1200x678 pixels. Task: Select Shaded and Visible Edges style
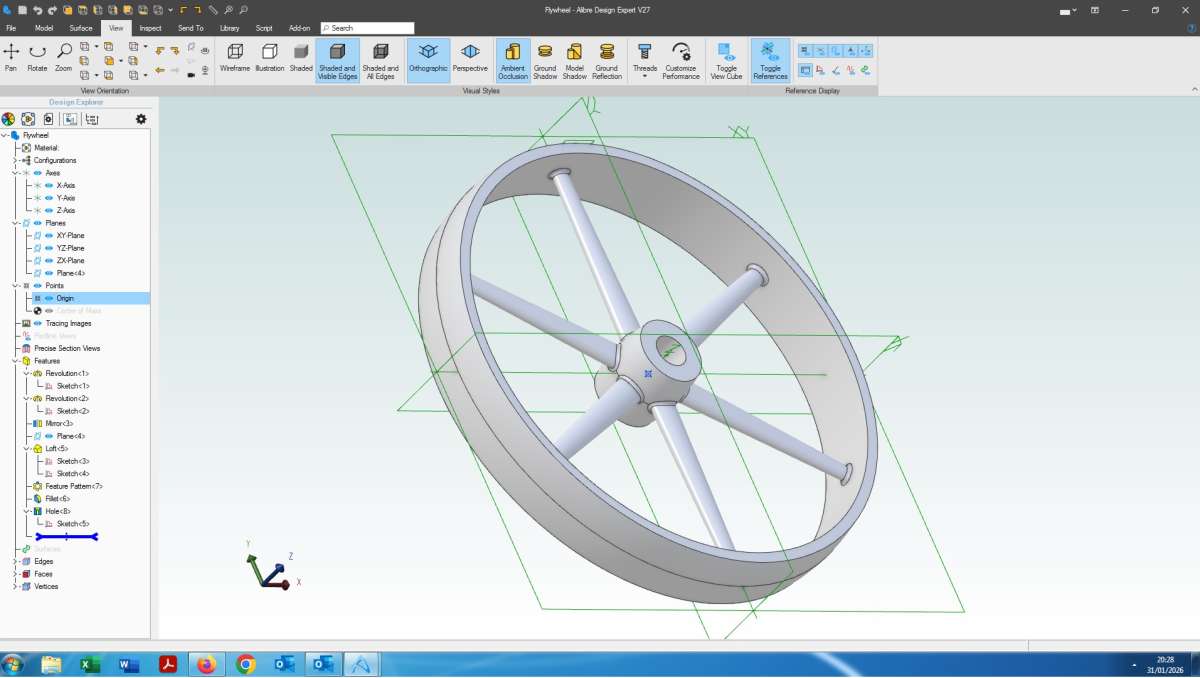337,60
